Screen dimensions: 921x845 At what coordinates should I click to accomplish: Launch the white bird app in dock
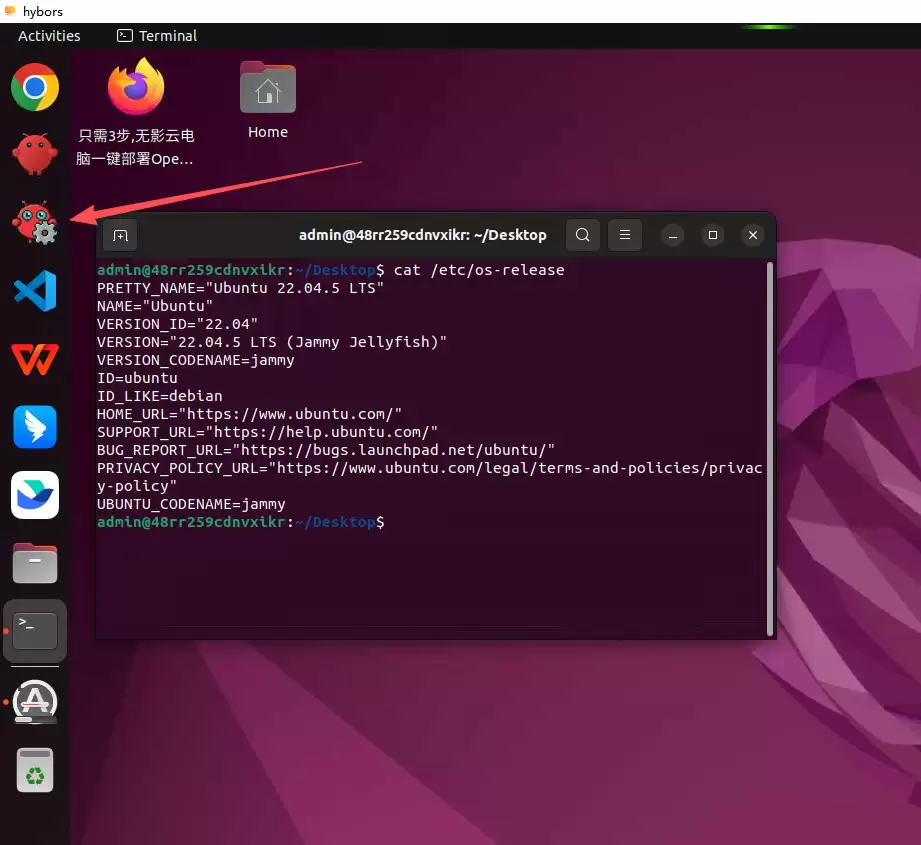click(35, 495)
